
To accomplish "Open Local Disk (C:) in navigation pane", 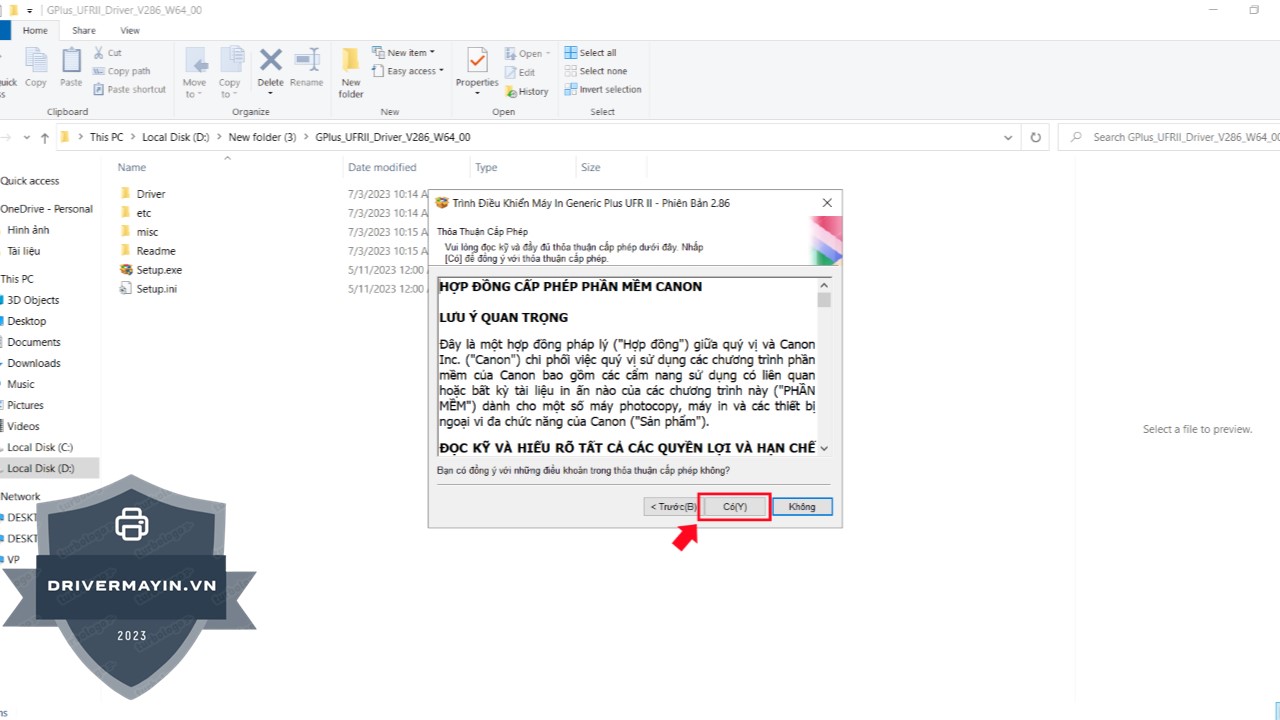I will click(x=40, y=447).
